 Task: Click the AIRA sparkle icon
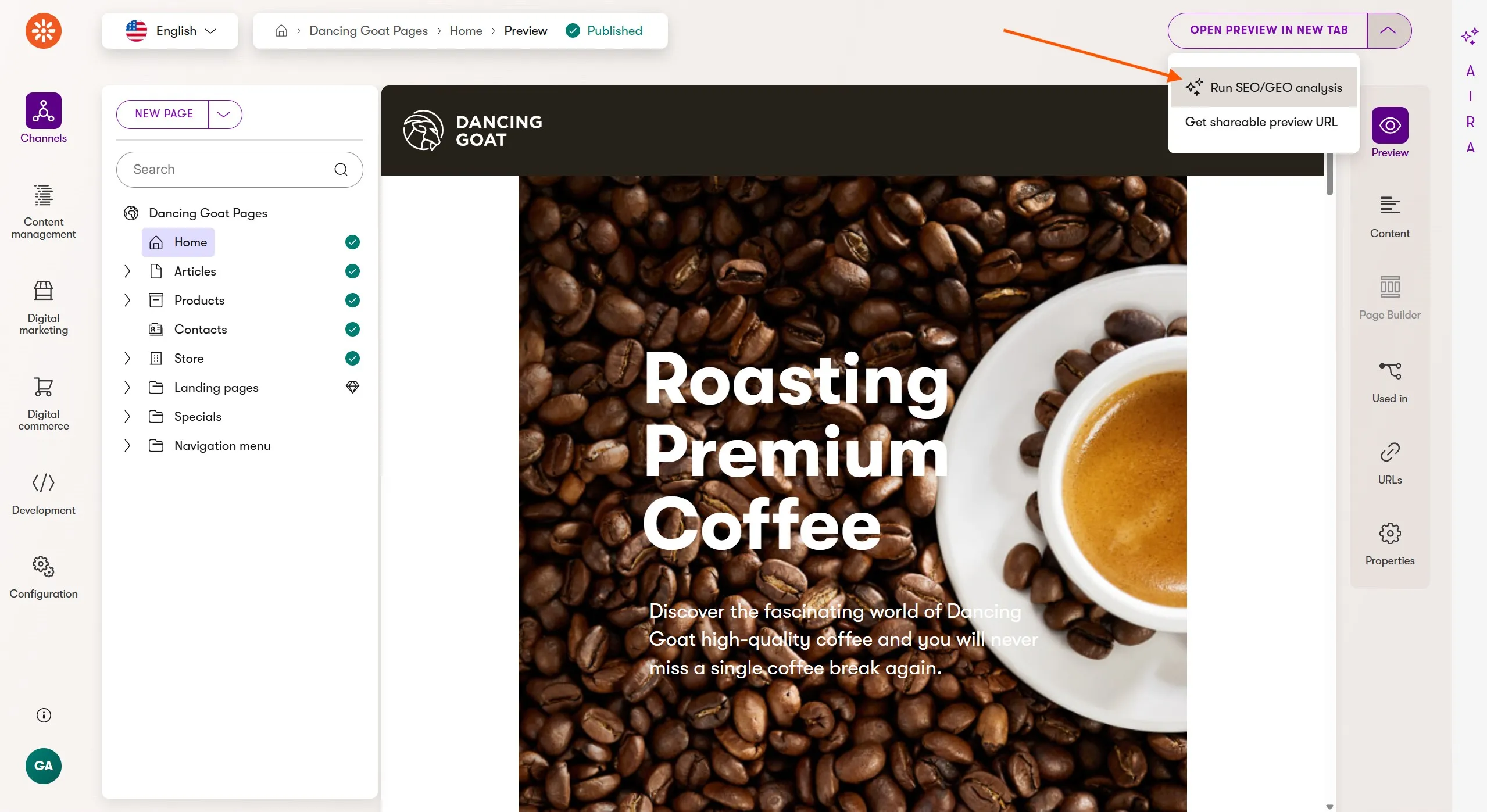[1469, 37]
